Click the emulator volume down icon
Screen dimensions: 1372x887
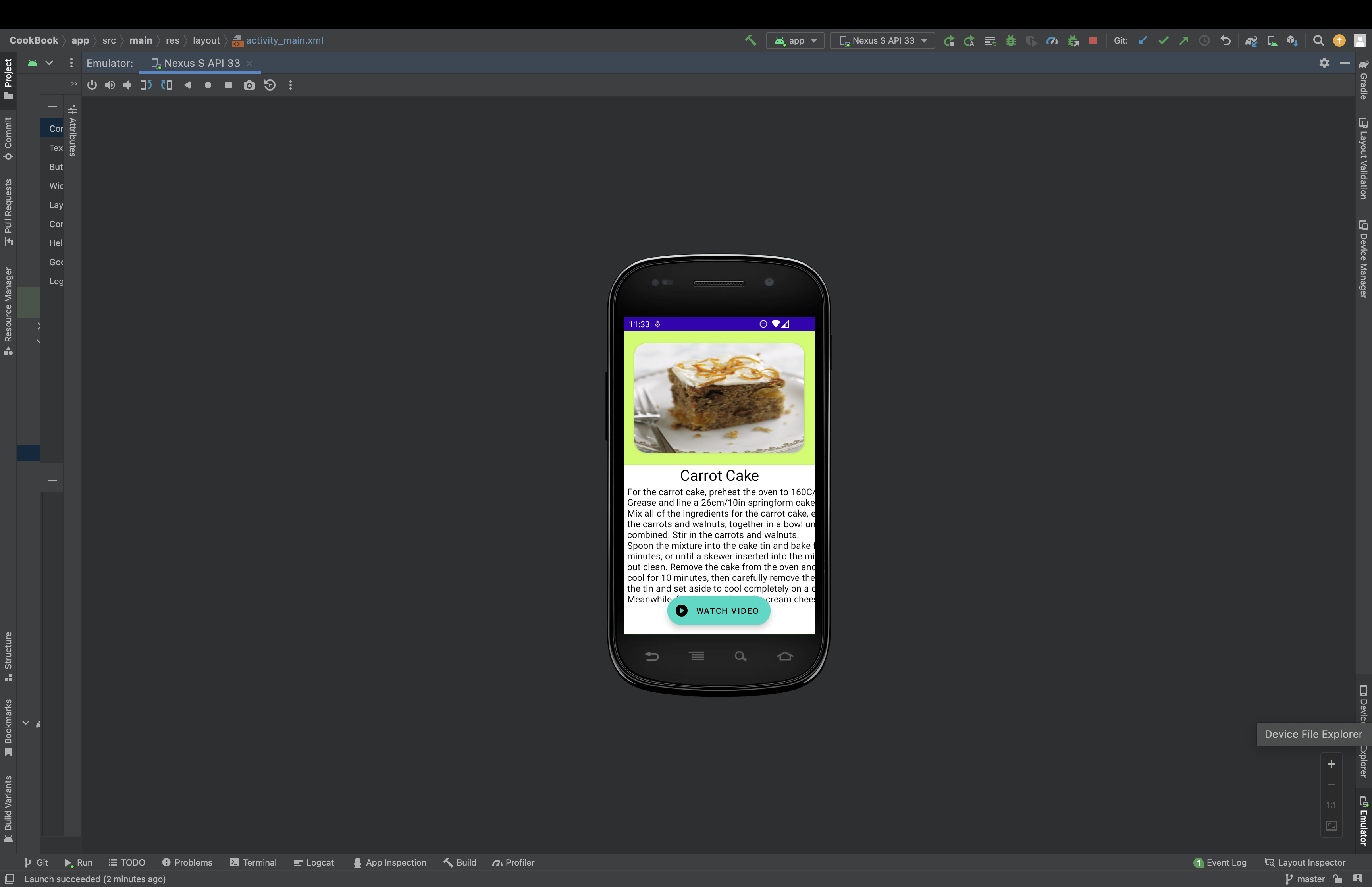(127, 85)
